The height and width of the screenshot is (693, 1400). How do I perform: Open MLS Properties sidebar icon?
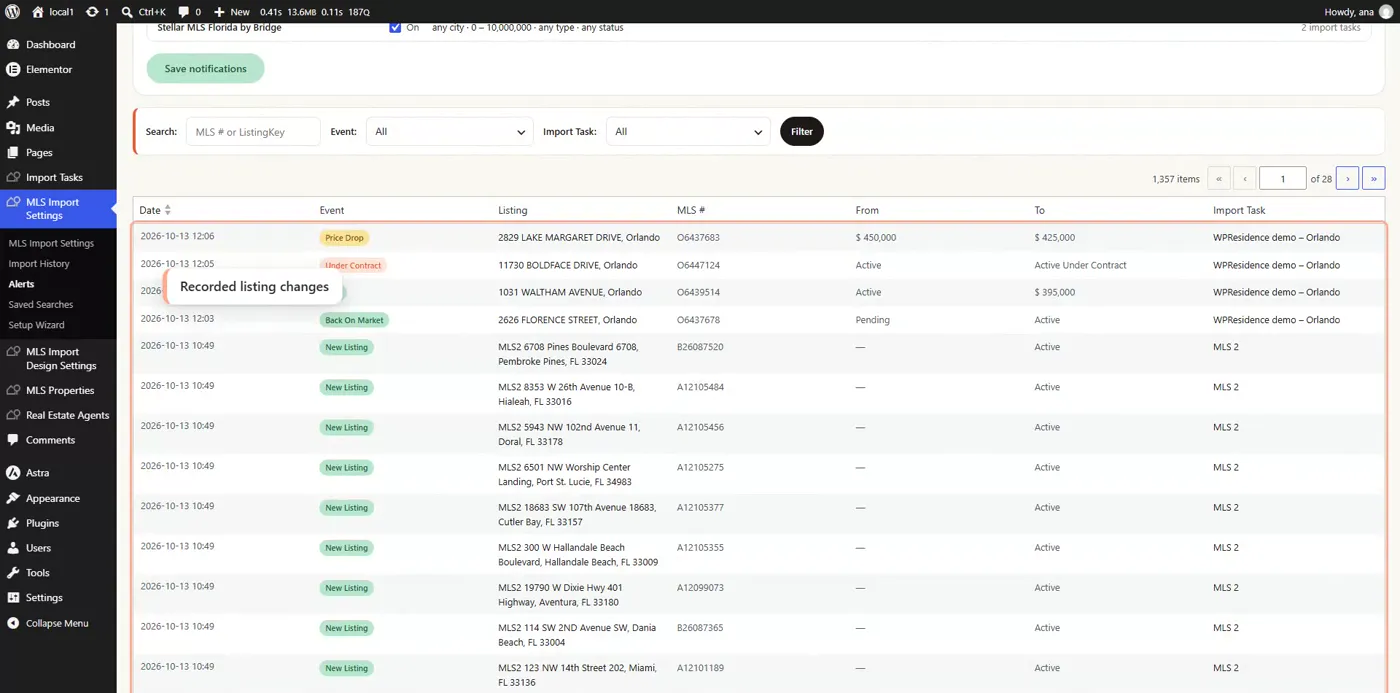tap(13, 390)
